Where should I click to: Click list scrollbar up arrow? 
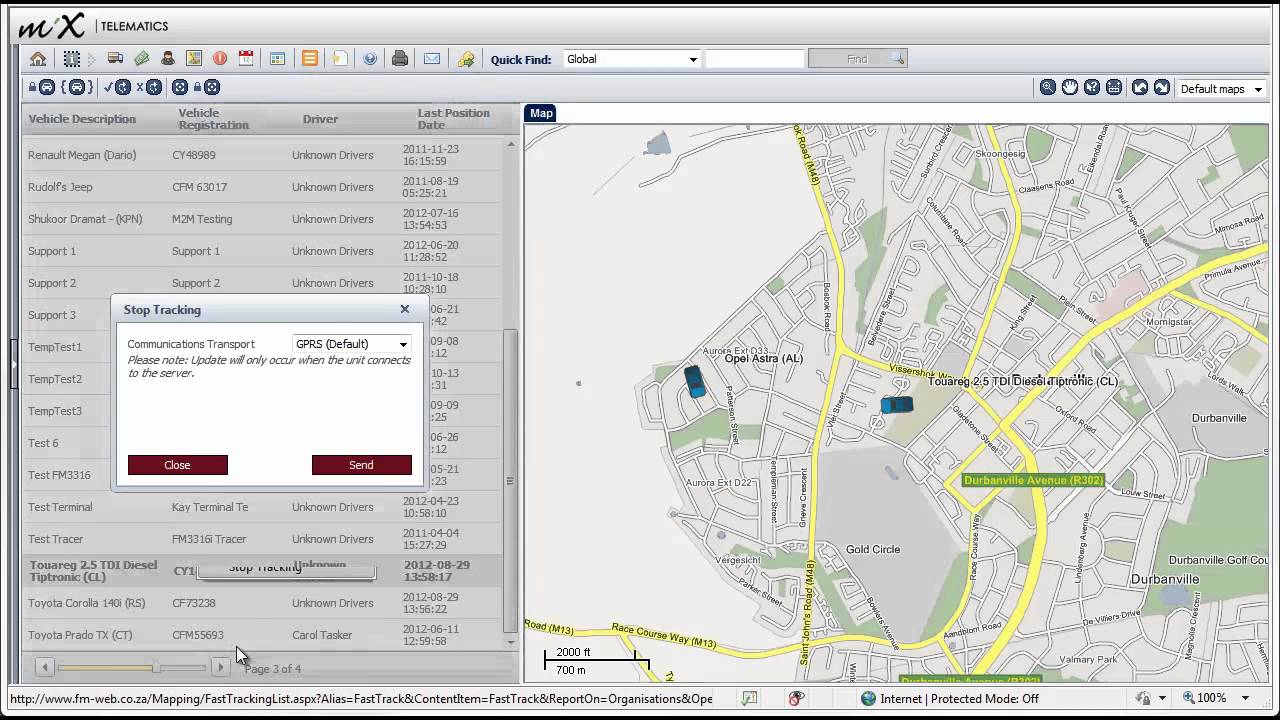click(x=510, y=145)
